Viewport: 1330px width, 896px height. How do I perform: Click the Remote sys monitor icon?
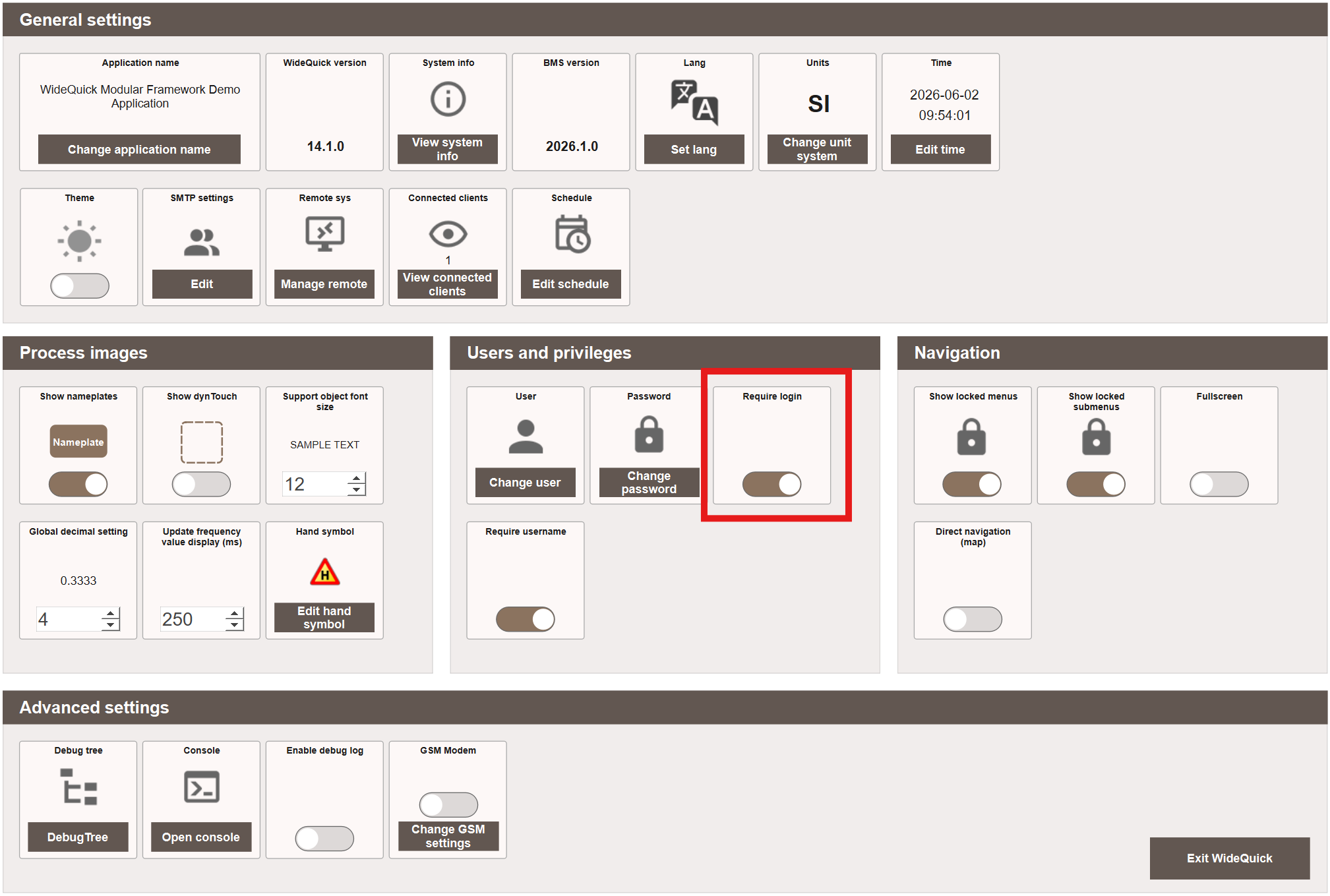click(x=325, y=235)
